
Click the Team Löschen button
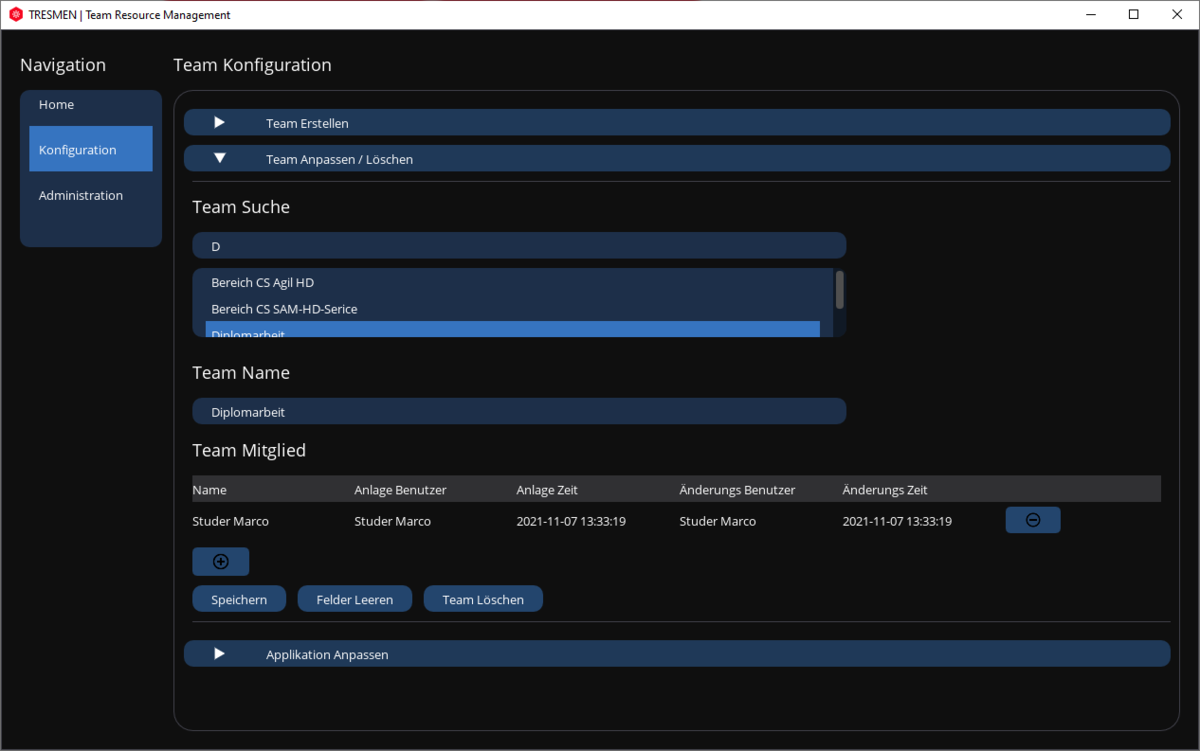pyautogui.click(x=483, y=599)
